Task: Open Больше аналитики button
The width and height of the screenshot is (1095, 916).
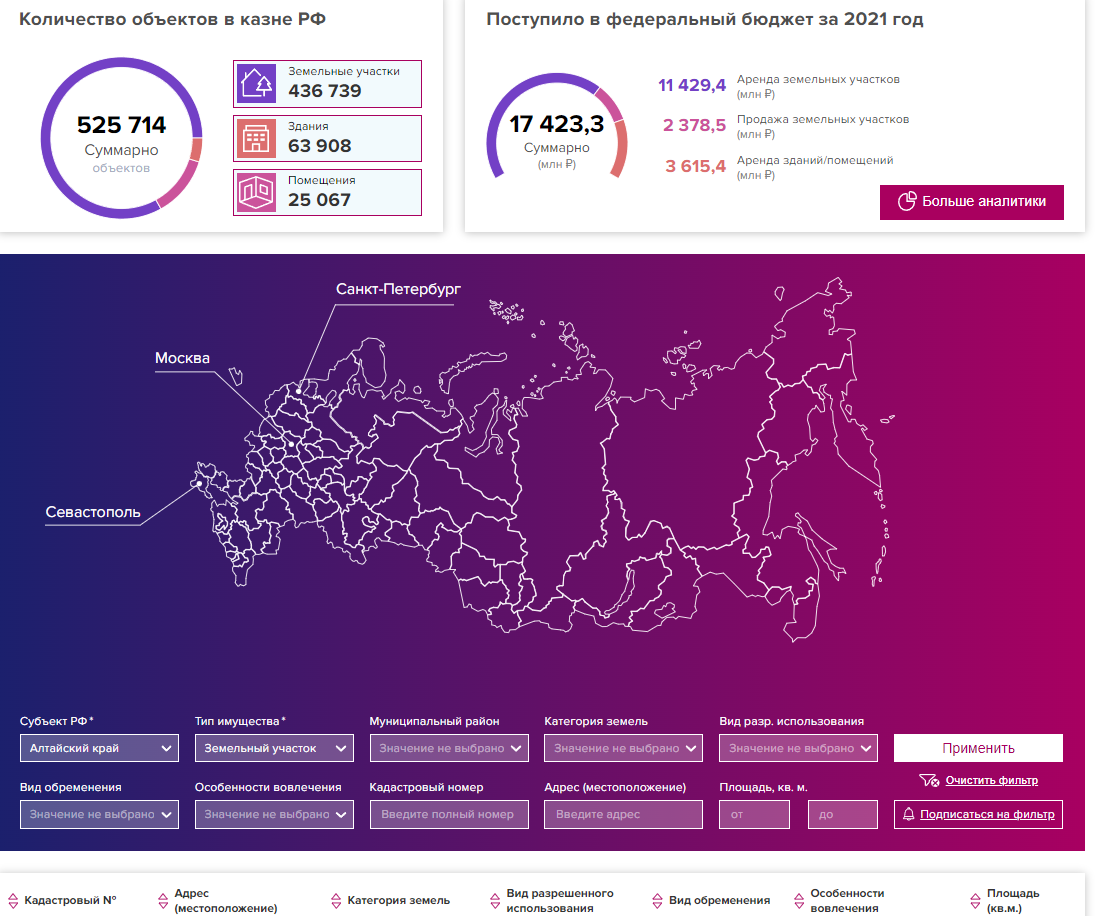Action: pyautogui.click(x=972, y=202)
